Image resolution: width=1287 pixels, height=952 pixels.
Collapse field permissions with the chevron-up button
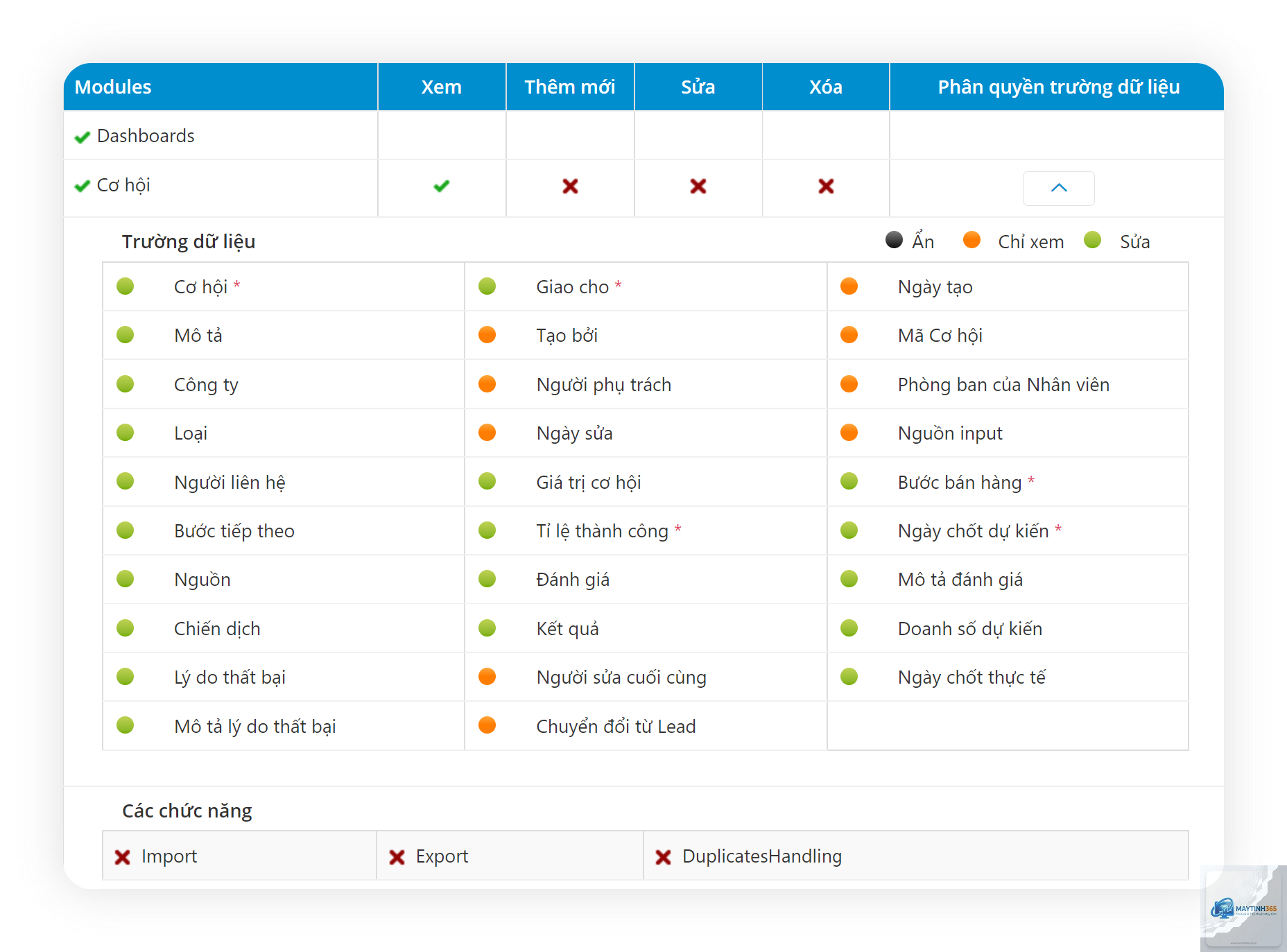click(x=1059, y=188)
